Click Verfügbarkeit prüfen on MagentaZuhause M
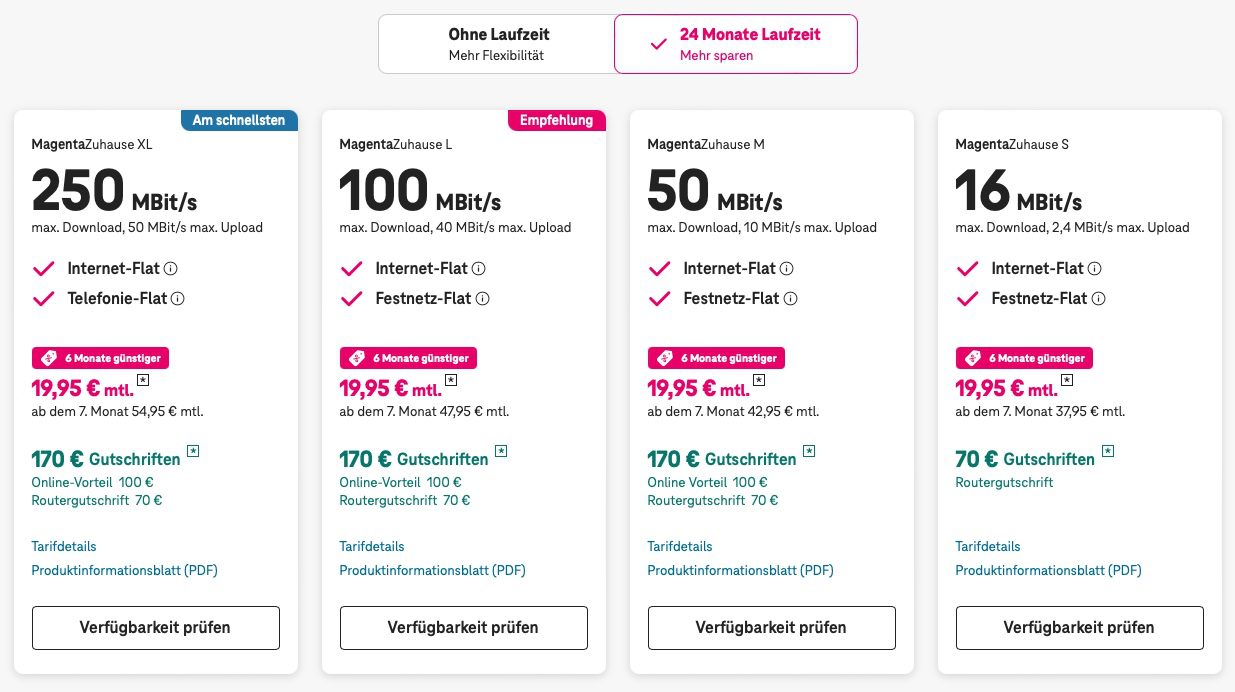The image size is (1235, 692). tap(771, 628)
